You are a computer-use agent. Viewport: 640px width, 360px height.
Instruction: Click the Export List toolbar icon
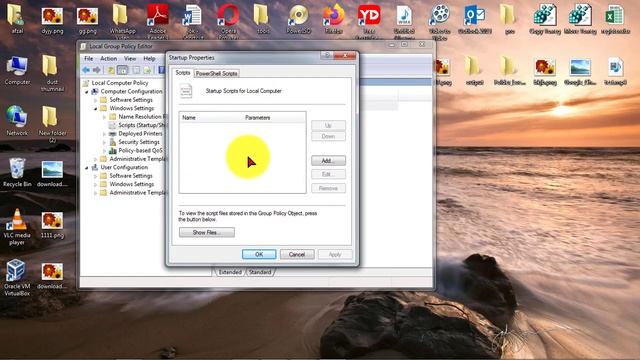[147, 70]
